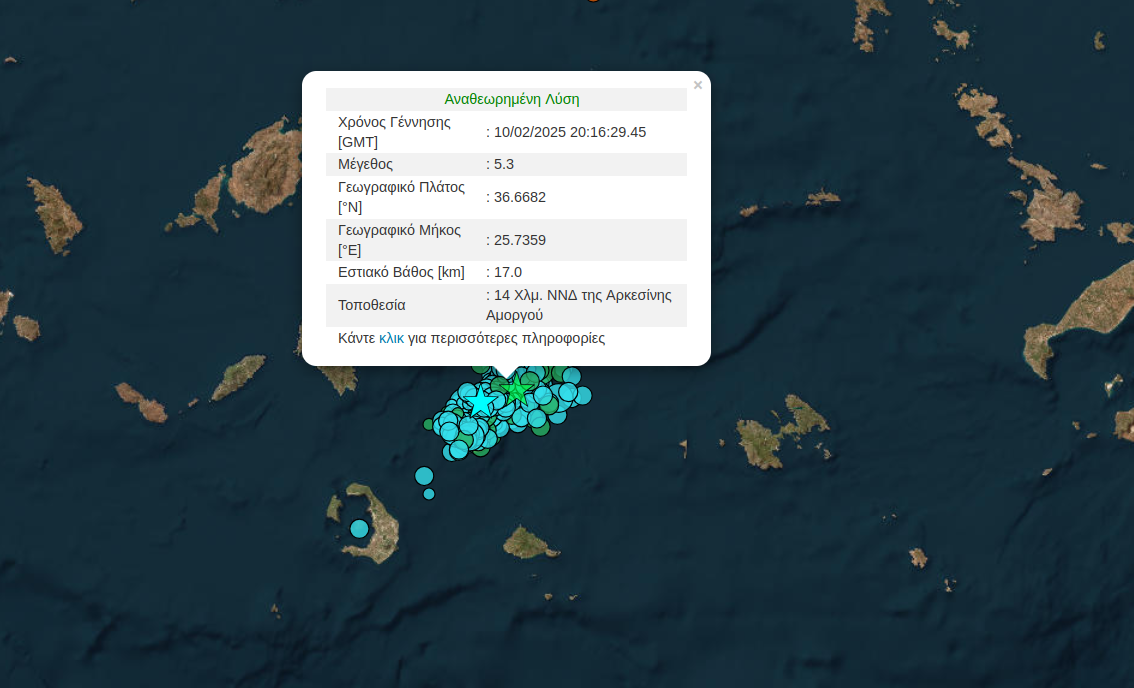Click the longitude value '25.7359'
Image resolution: width=1134 pixels, height=688 pixels.
click(x=520, y=240)
